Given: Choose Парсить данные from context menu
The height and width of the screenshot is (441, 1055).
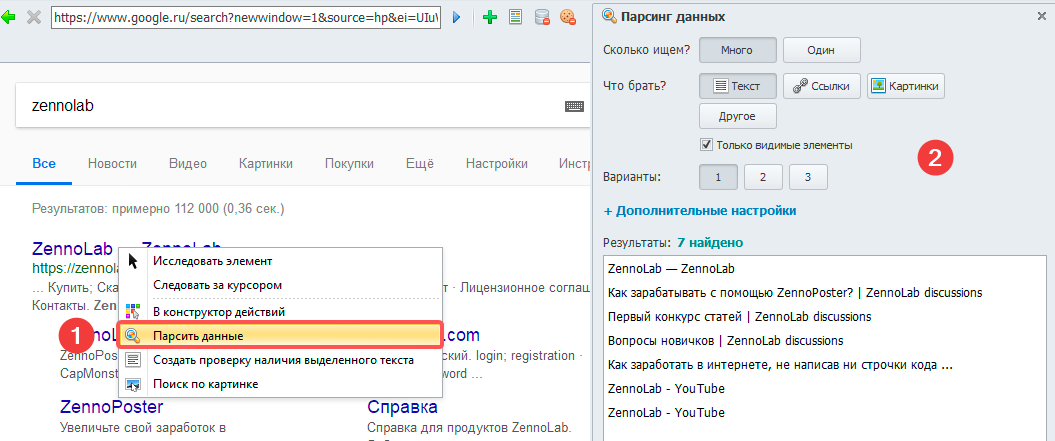Looking at the screenshot, I should point(280,335).
